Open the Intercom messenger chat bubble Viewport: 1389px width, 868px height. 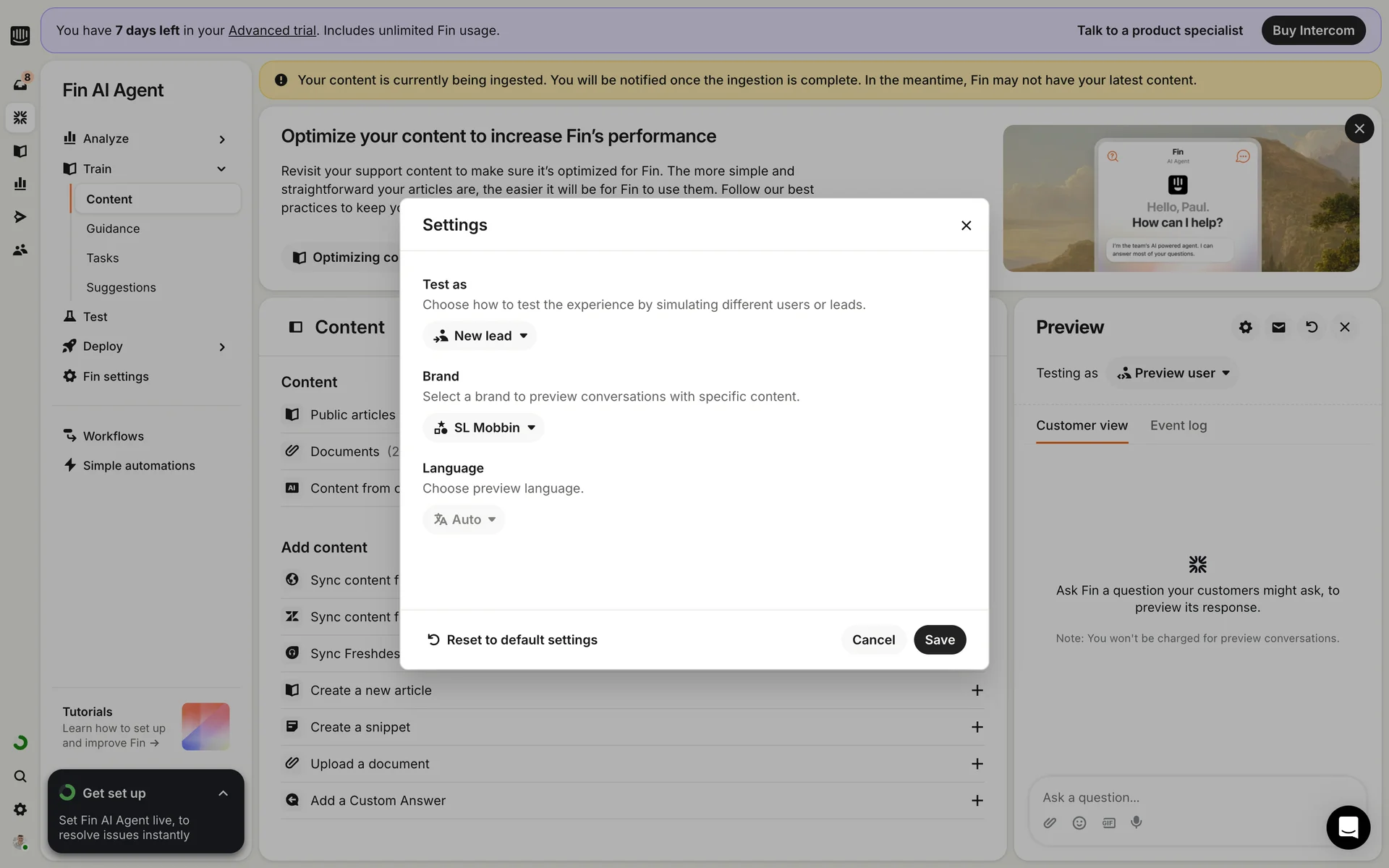(1348, 827)
